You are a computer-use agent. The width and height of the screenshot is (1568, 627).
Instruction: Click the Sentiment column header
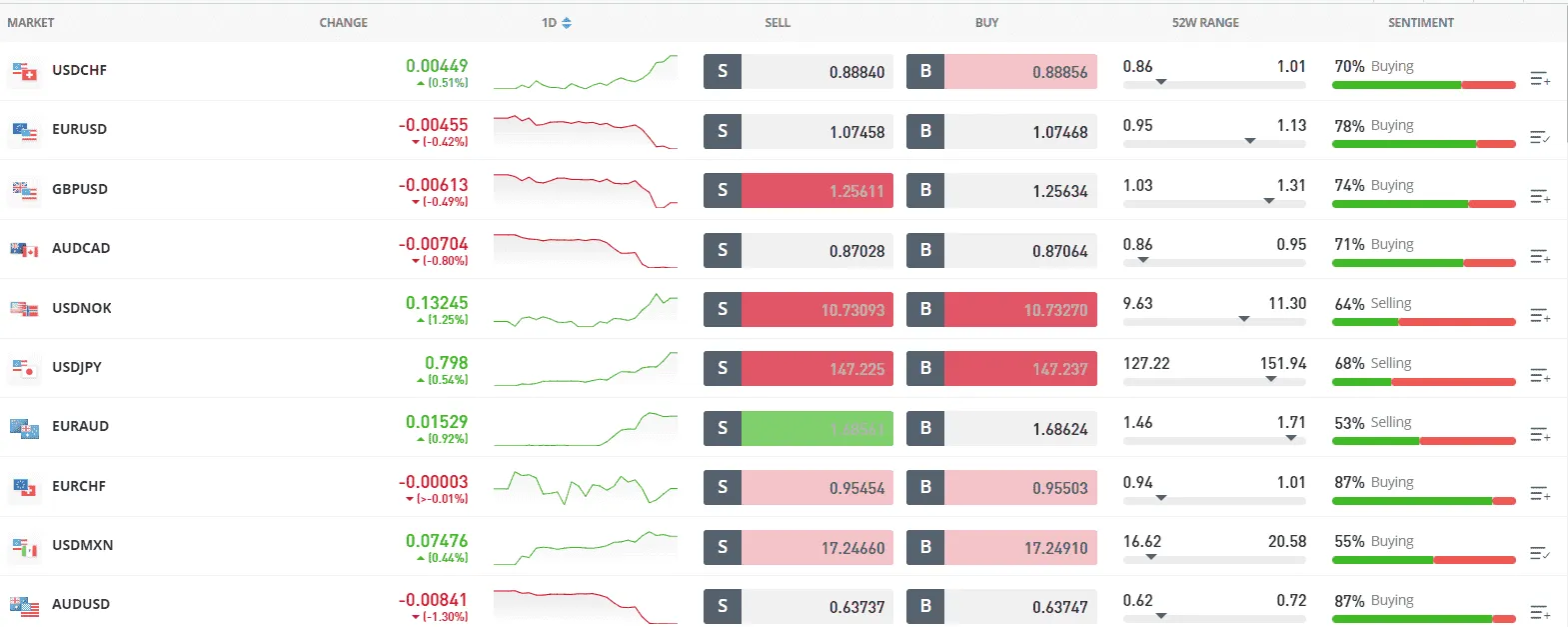(1420, 23)
